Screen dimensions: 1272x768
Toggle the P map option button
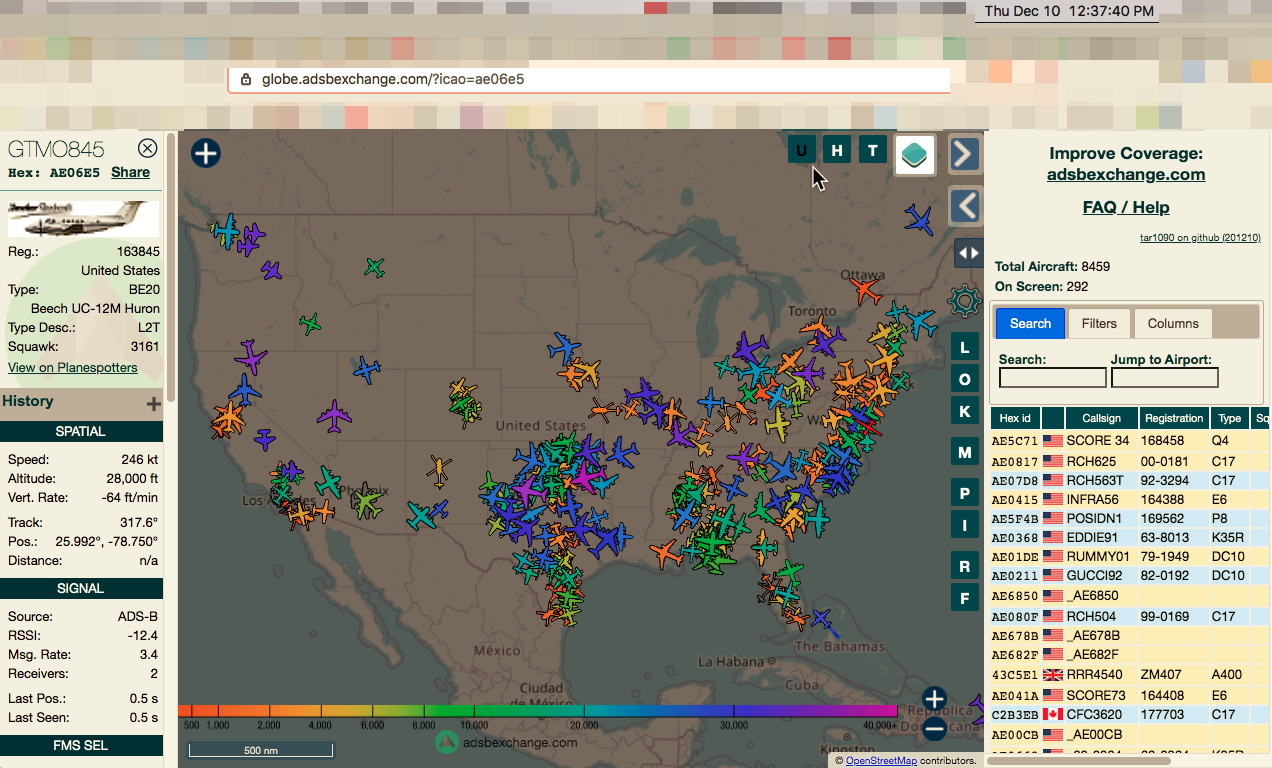click(965, 494)
